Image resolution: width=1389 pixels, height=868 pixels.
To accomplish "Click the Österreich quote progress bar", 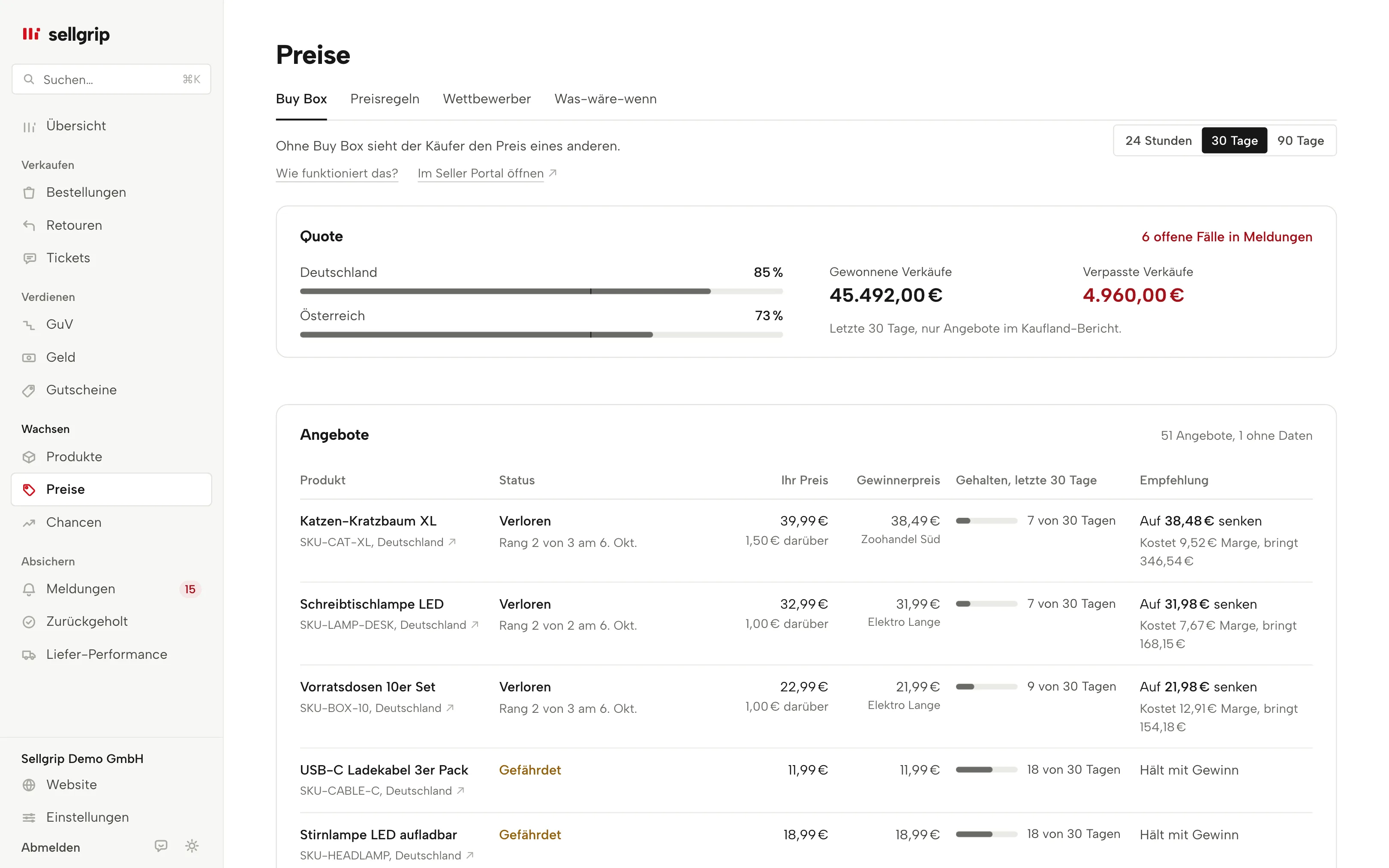I will tap(541, 335).
